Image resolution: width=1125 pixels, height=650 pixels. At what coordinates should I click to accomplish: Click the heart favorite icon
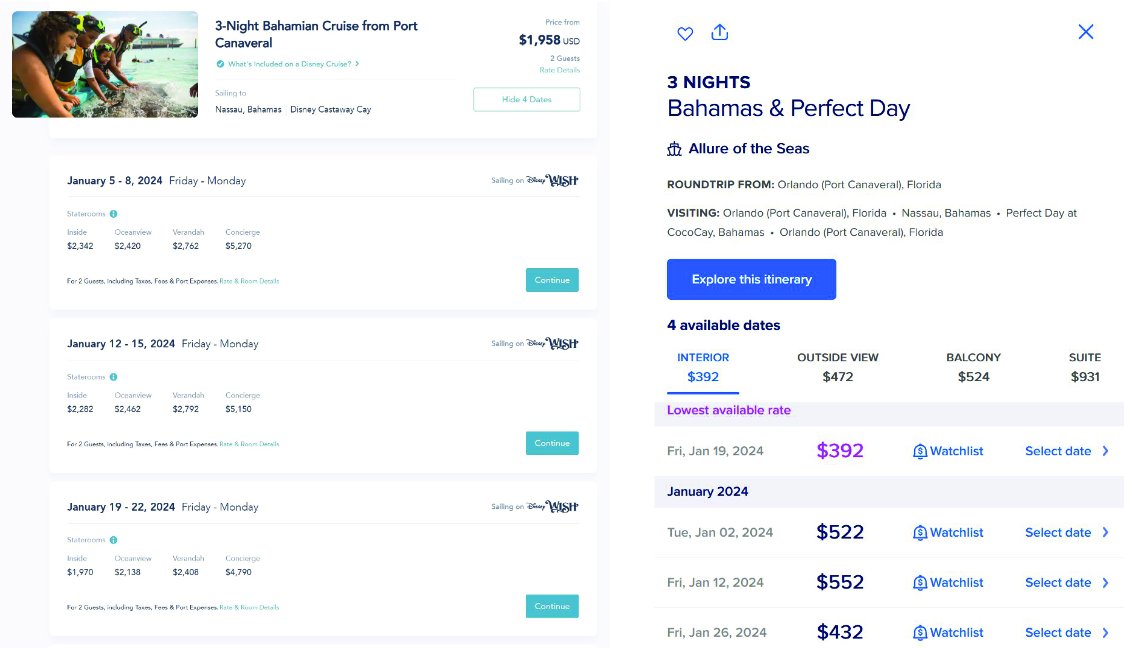(685, 33)
